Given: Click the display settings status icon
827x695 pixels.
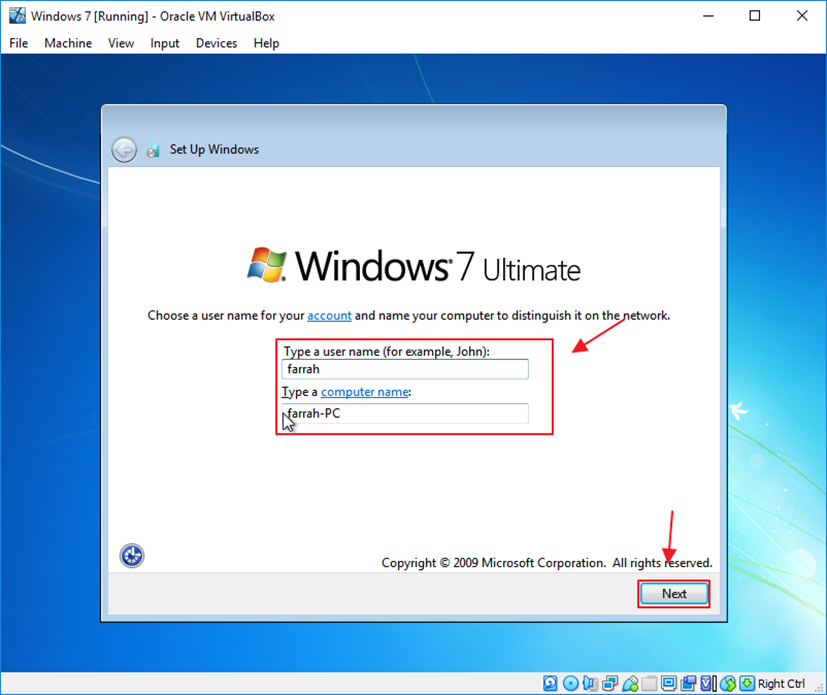Looking at the screenshot, I should [x=668, y=684].
